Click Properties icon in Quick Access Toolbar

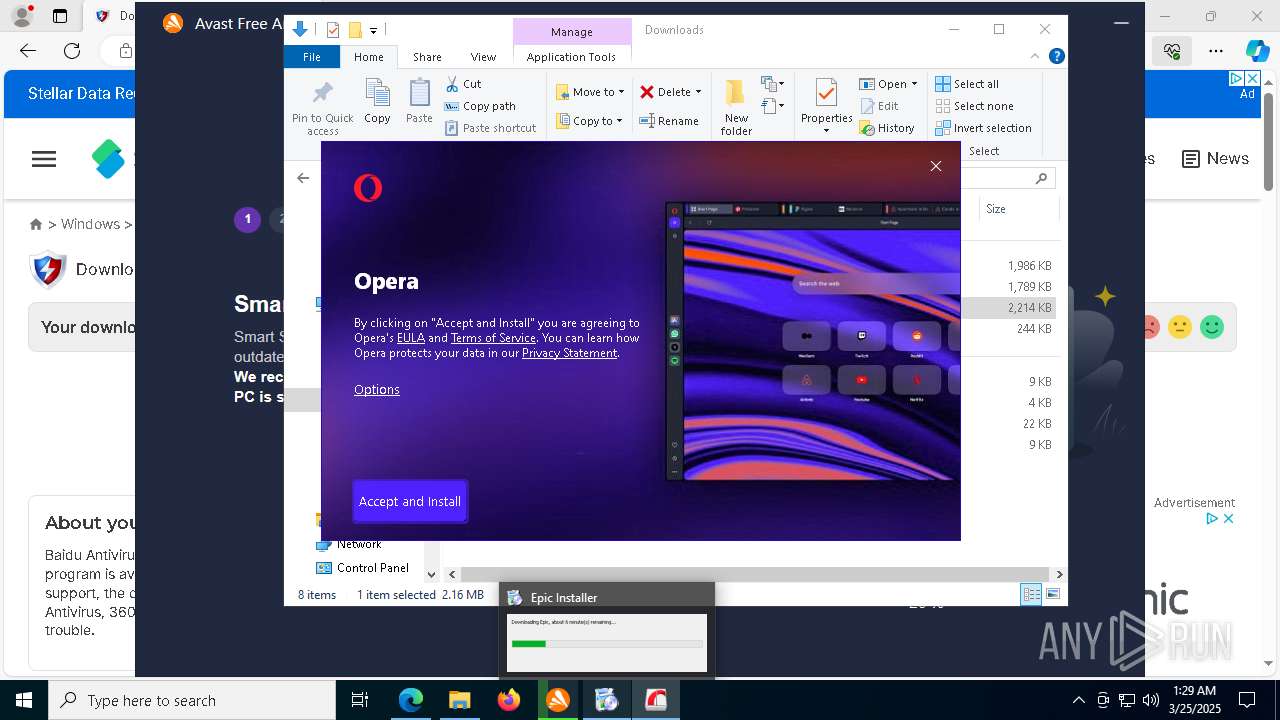tap(333, 30)
